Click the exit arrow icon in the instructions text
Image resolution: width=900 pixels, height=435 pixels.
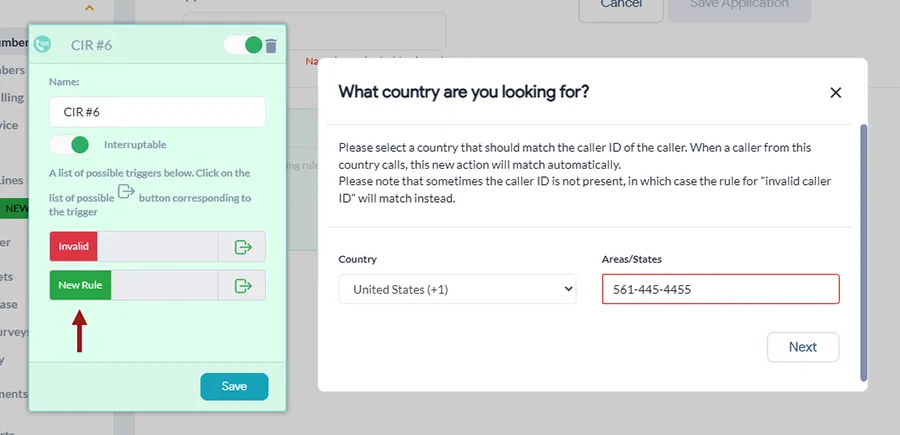coord(126,191)
